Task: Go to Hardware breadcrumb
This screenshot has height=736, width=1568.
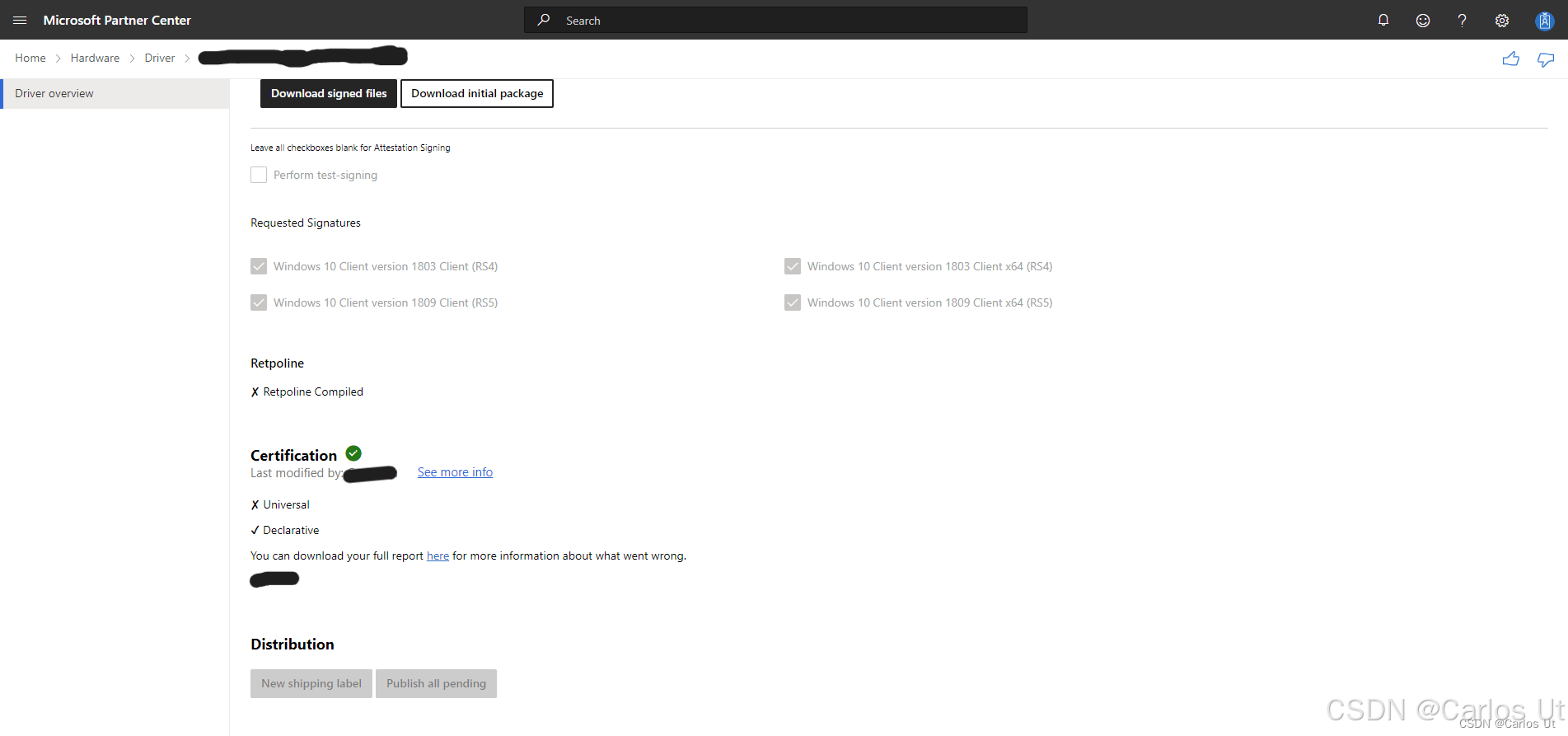Action: [95, 58]
